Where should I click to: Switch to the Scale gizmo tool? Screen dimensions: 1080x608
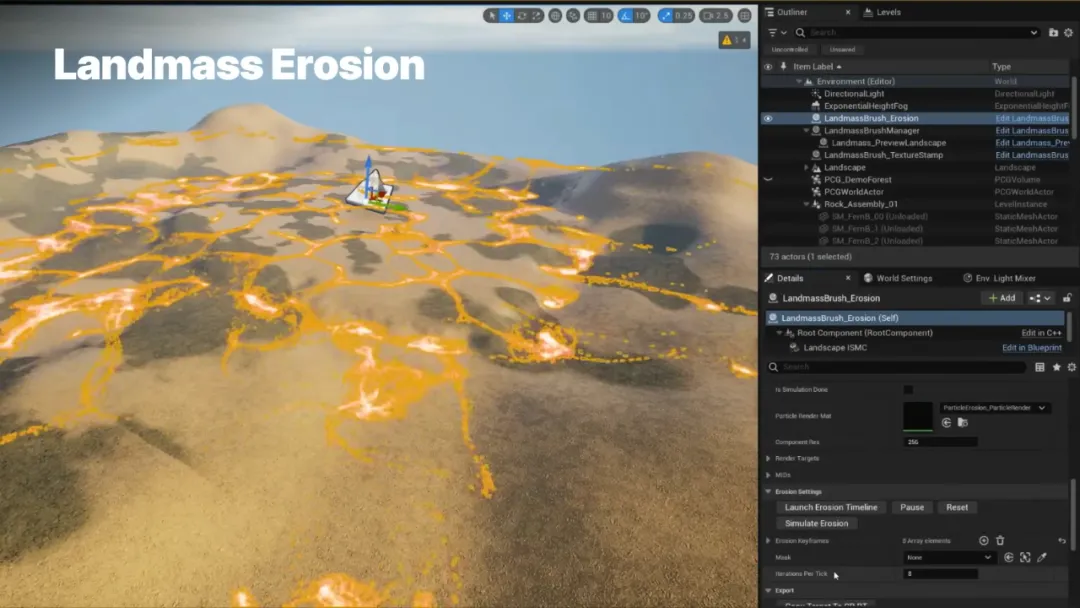pyautogui.click(x=537, y=15)
